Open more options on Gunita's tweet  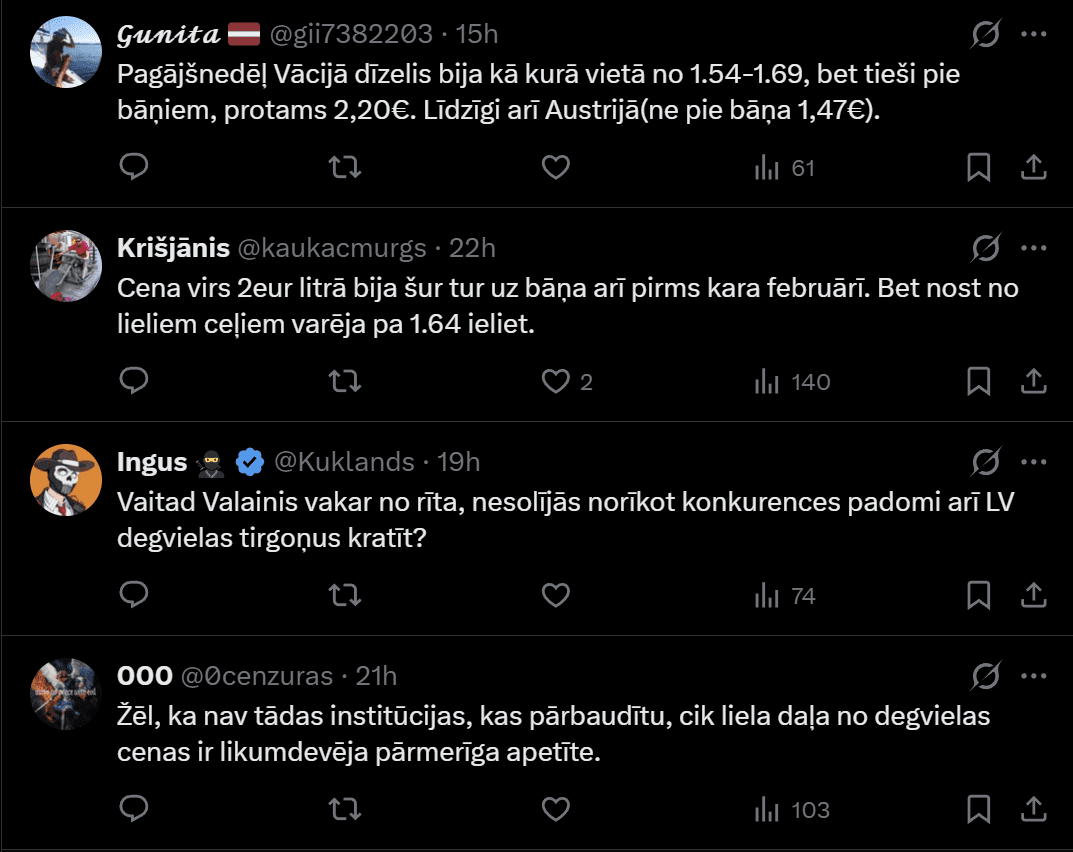coord(1033,34)
